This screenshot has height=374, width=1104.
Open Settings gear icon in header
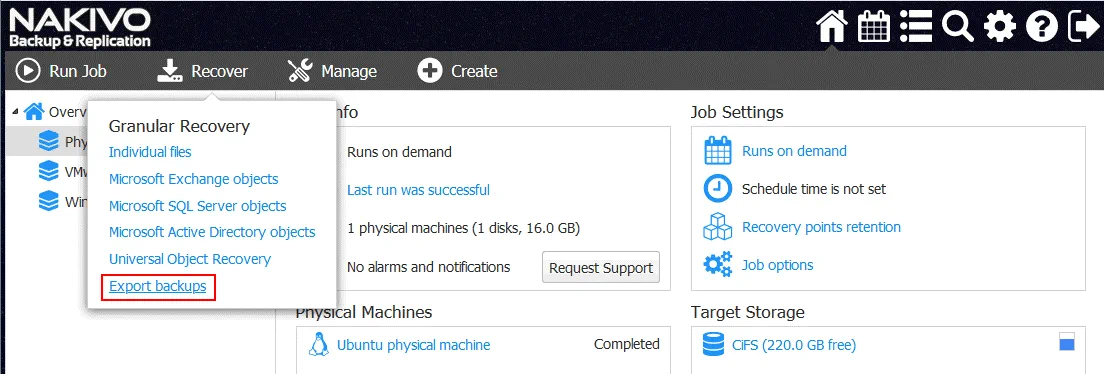point(1000,27)
